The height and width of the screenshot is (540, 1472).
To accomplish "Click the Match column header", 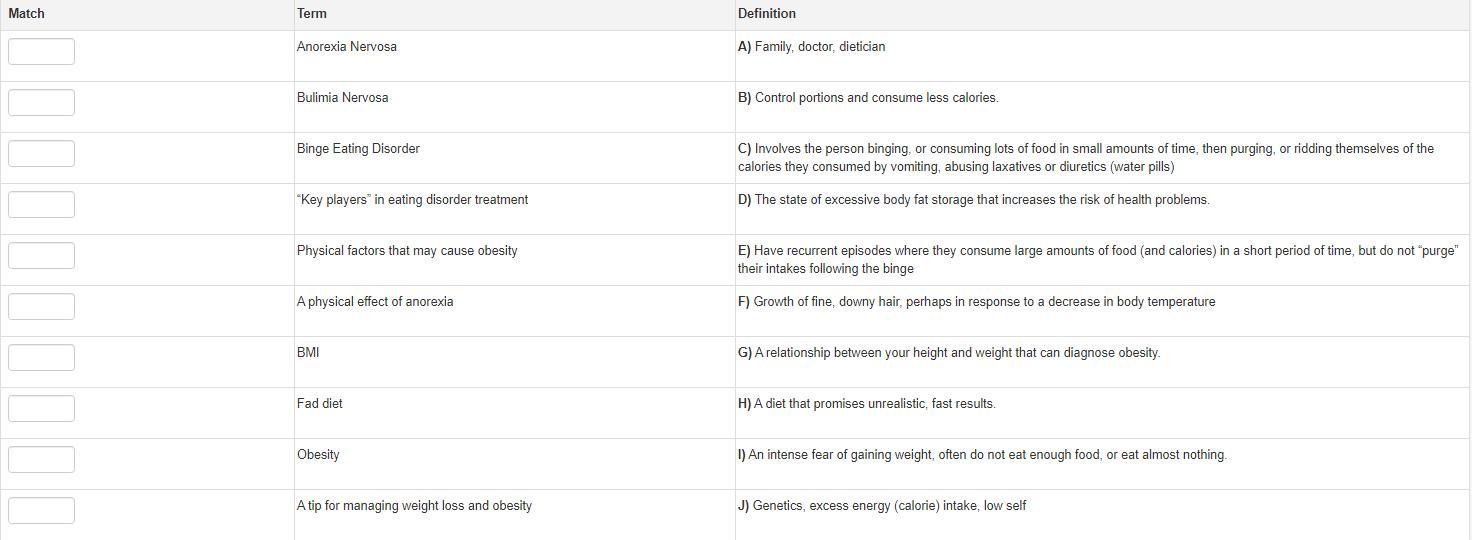I will click(26, 13).
